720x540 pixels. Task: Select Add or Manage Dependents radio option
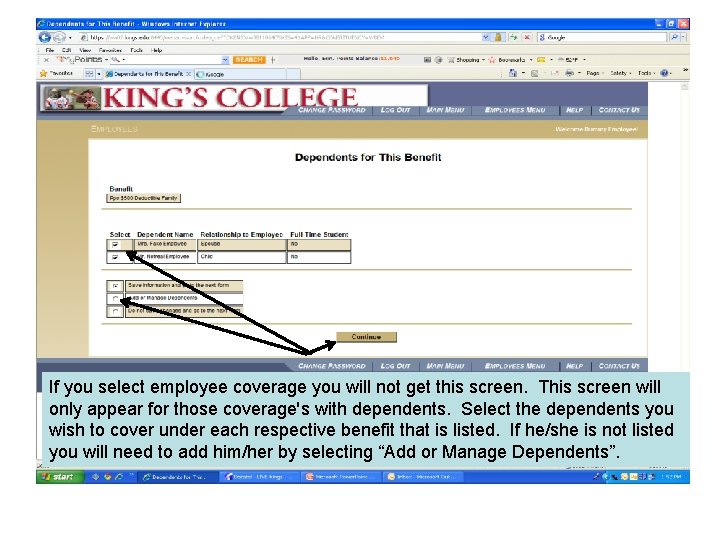(115, 299)
